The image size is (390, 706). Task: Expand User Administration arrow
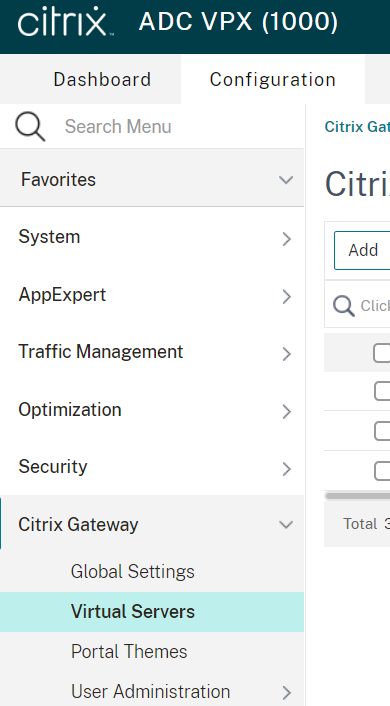286,692
